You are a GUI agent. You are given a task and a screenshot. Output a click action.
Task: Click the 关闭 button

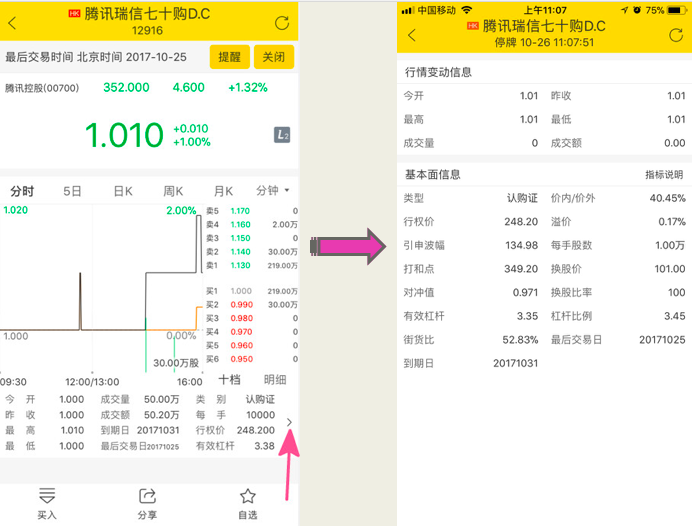pos(274,57)
